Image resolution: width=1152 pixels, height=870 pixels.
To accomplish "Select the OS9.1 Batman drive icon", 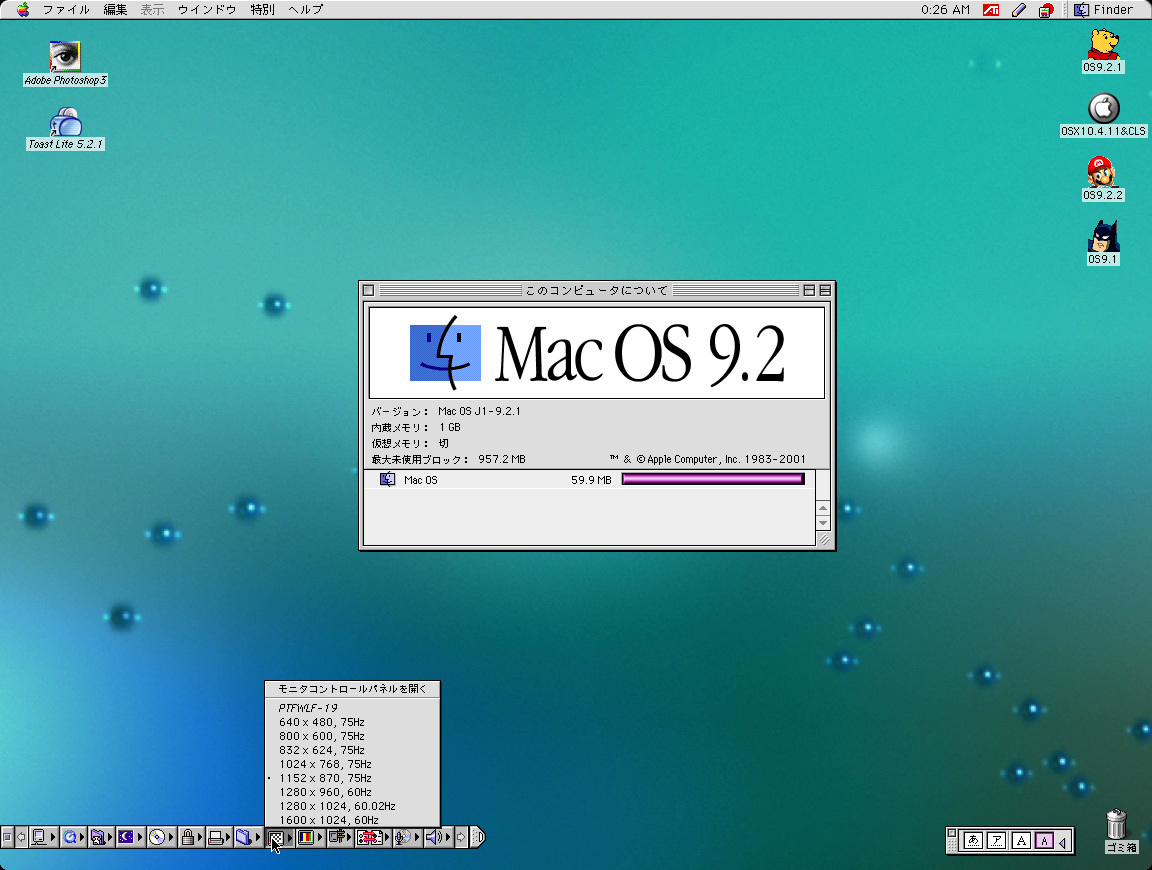I will point(1103,237).
